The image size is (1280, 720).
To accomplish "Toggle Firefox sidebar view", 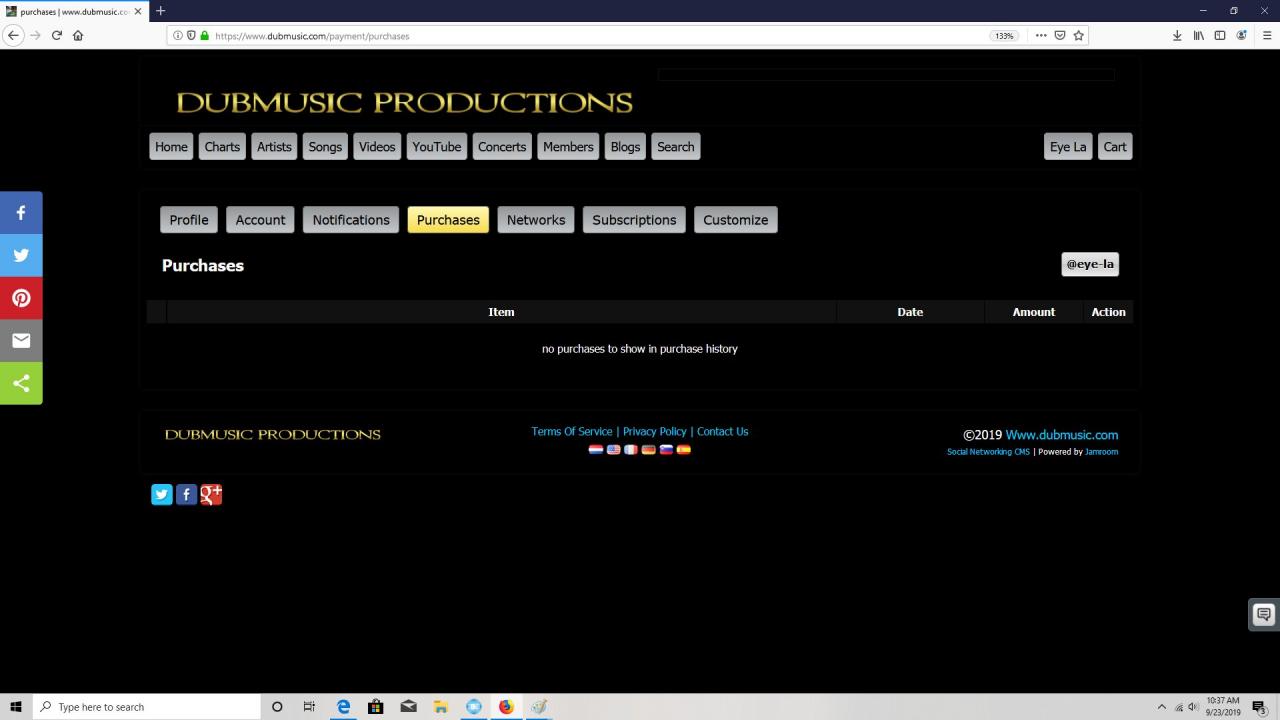I will pyautogui.click(x=1220, y=35).
